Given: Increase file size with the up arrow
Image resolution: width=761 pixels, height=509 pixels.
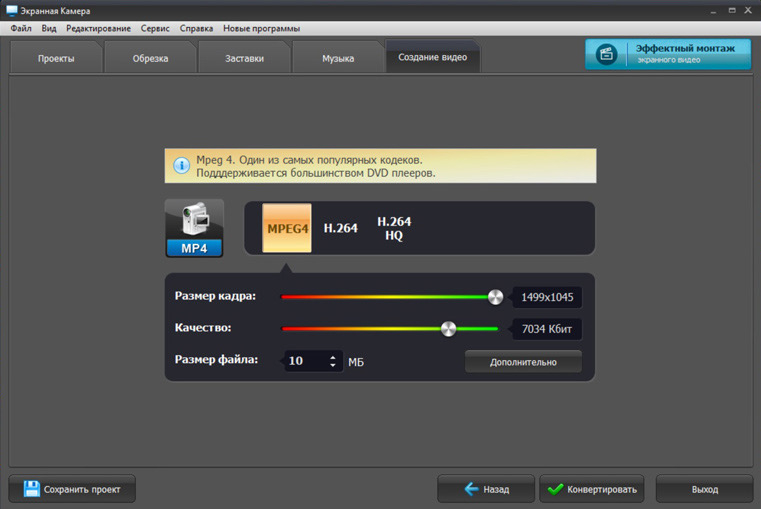Looking at the screenshot, I should 332,357.
